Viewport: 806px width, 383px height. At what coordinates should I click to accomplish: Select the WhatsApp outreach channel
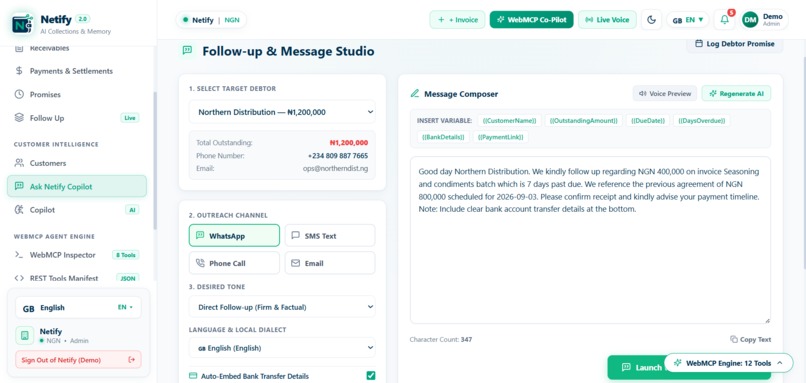click(x=234, y=235)
